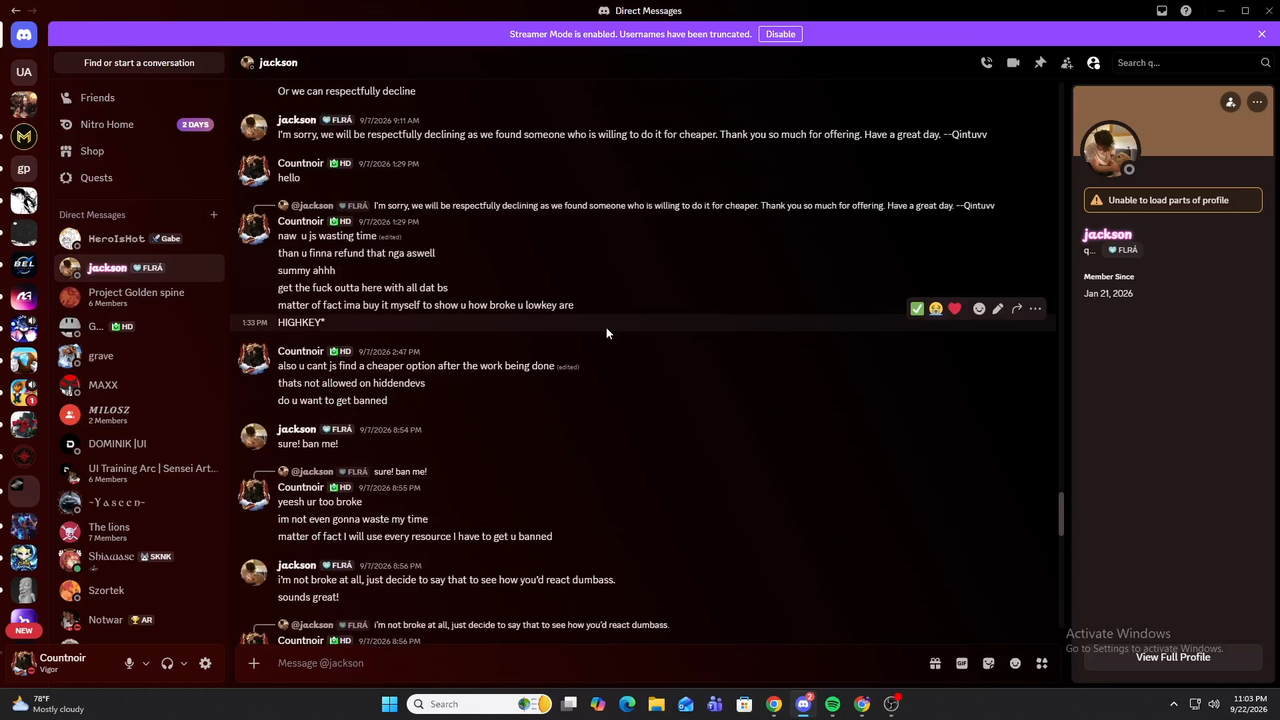Find or start a conversation
Image resolution: width=1280 pixels, height=720 pixels.
pyautogui.click(x=139, y=63)
